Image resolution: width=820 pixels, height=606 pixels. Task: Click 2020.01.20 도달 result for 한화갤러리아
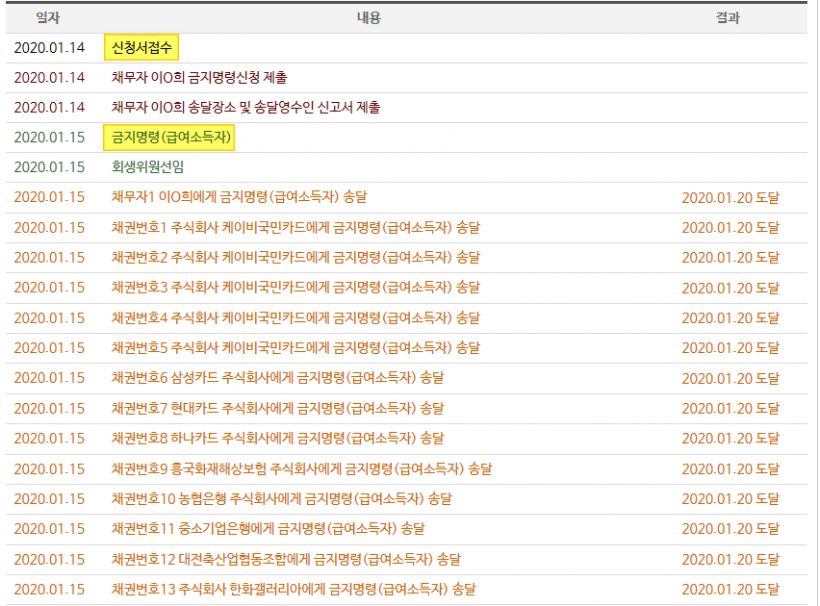click(x=731, y=589)
